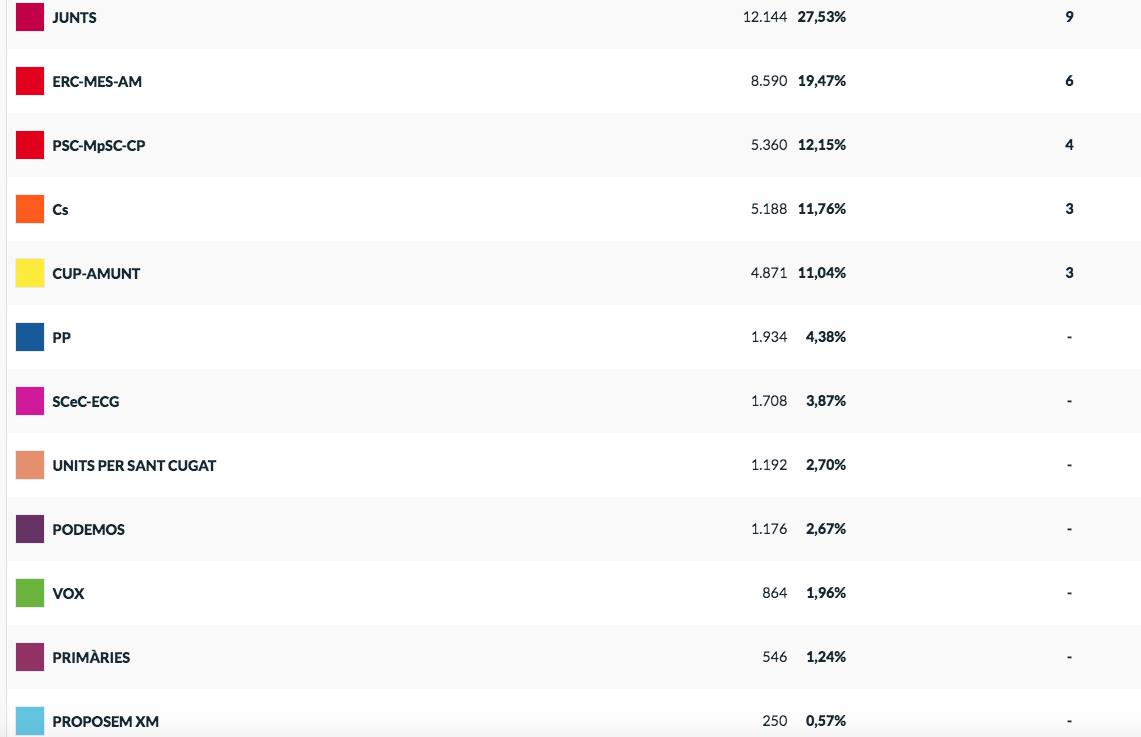Click the 1.934 votes for PP

tap(768, 337)
